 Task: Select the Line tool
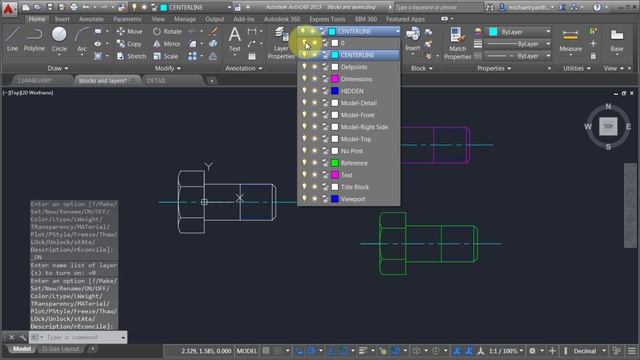12,39
